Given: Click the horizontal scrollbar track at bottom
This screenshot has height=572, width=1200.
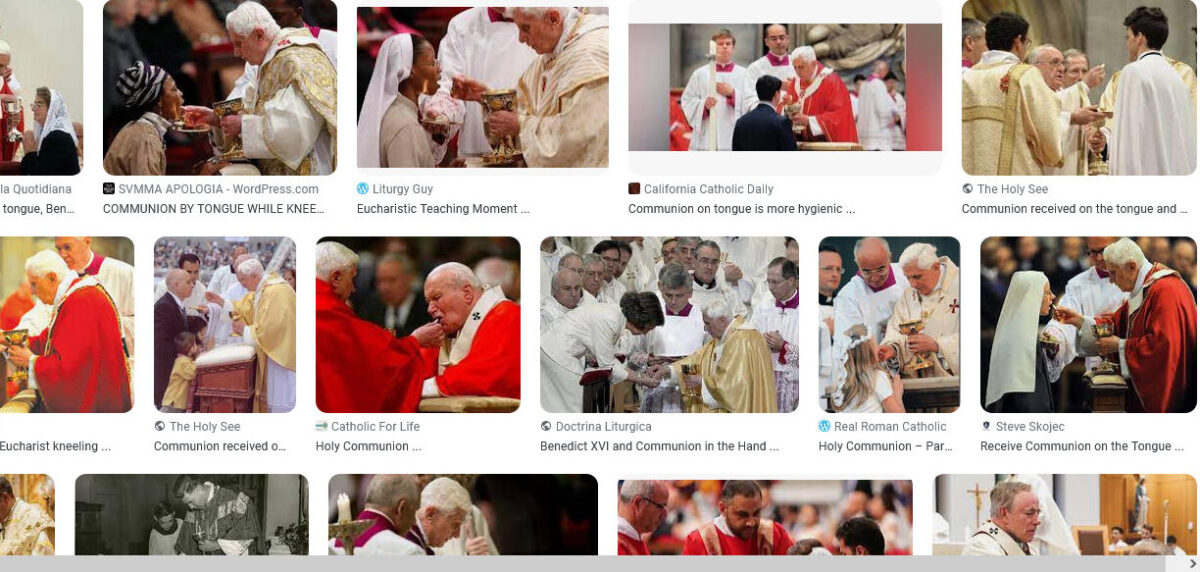Looking at the screenshot, I should point(592,563).
